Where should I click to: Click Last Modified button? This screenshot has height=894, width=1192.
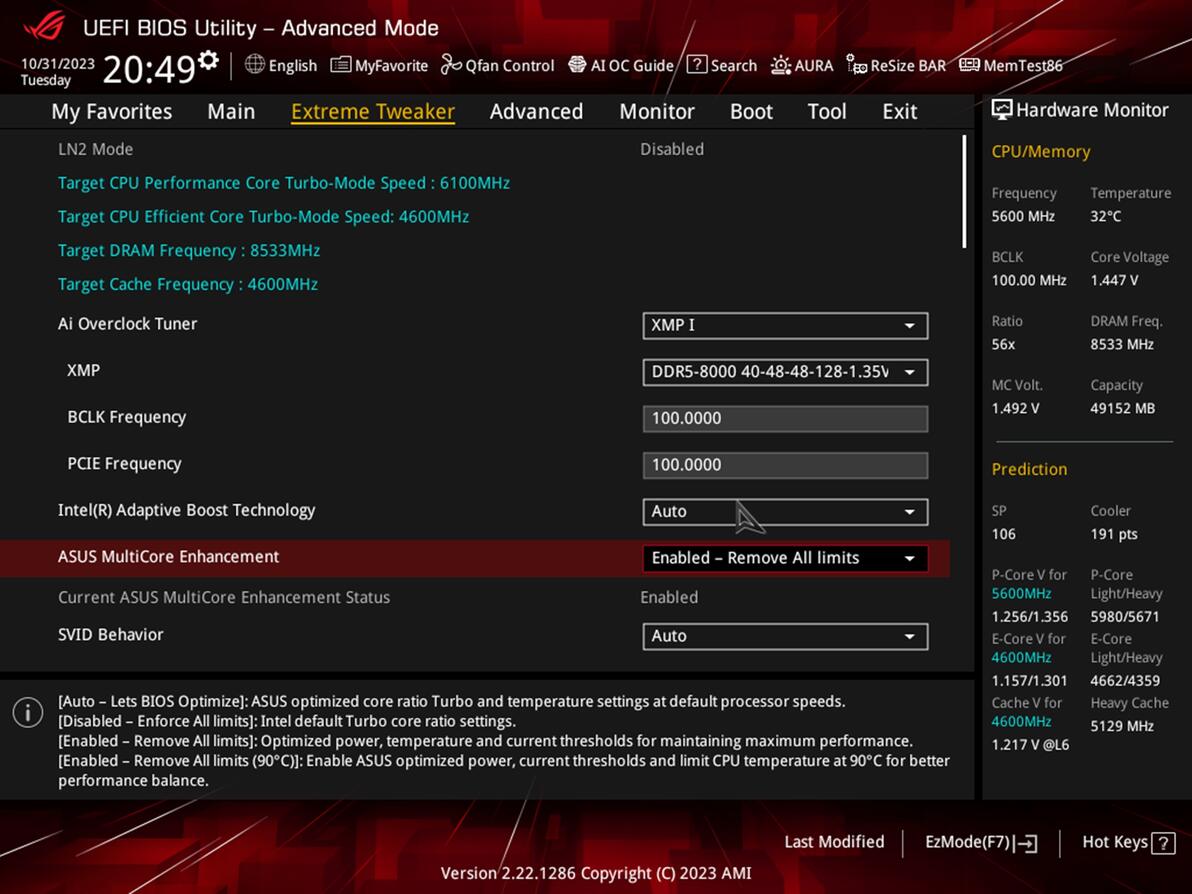click(834, 842)
